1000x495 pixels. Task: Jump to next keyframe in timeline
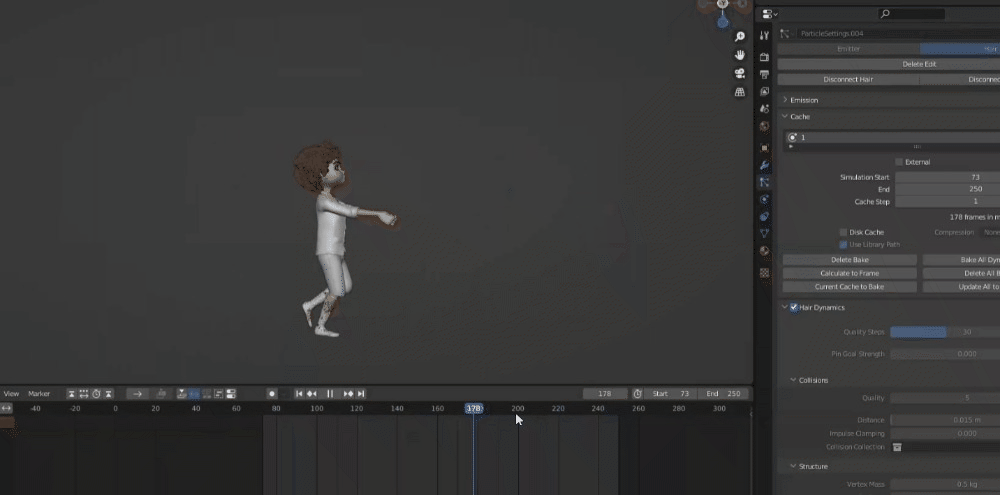click(x=348, y=394)
